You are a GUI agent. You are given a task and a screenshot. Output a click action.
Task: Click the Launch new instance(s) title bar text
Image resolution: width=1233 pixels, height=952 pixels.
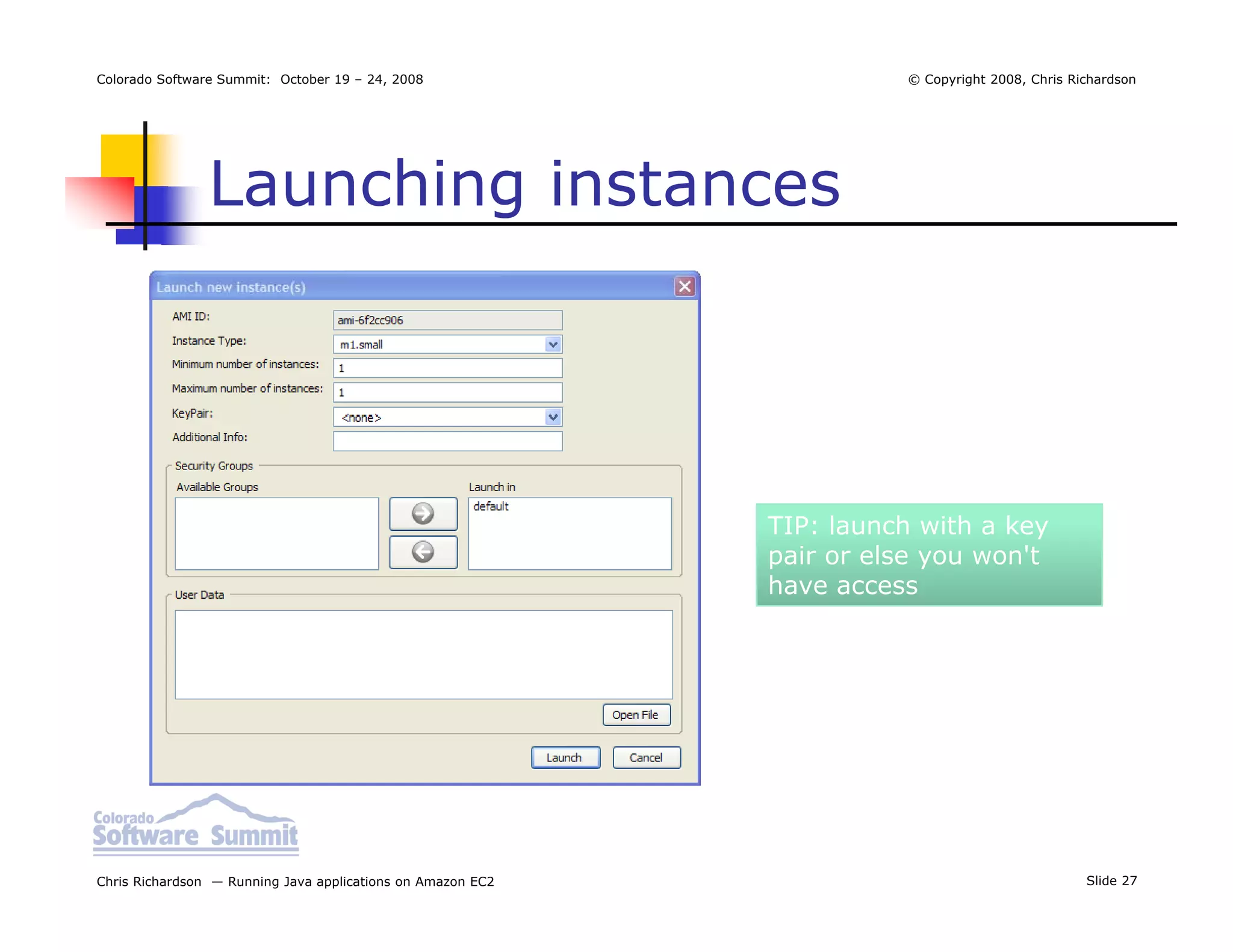pos(231,288)
